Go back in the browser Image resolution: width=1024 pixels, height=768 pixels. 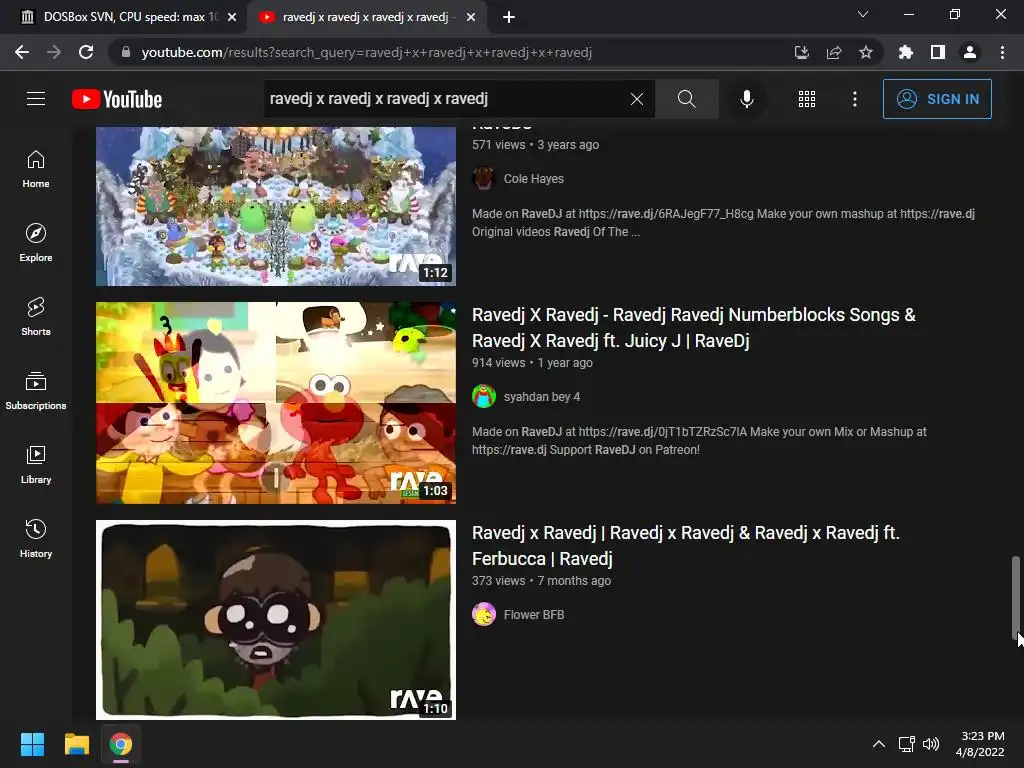point(22,52)
